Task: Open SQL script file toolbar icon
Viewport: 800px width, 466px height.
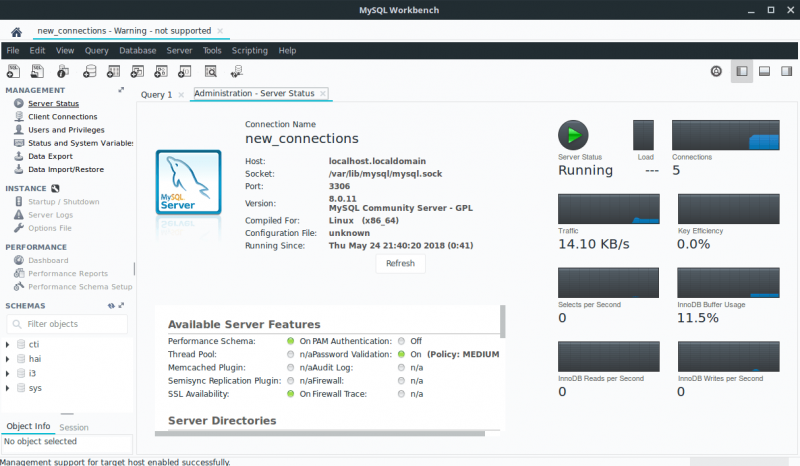Action: tap(38, 71)
